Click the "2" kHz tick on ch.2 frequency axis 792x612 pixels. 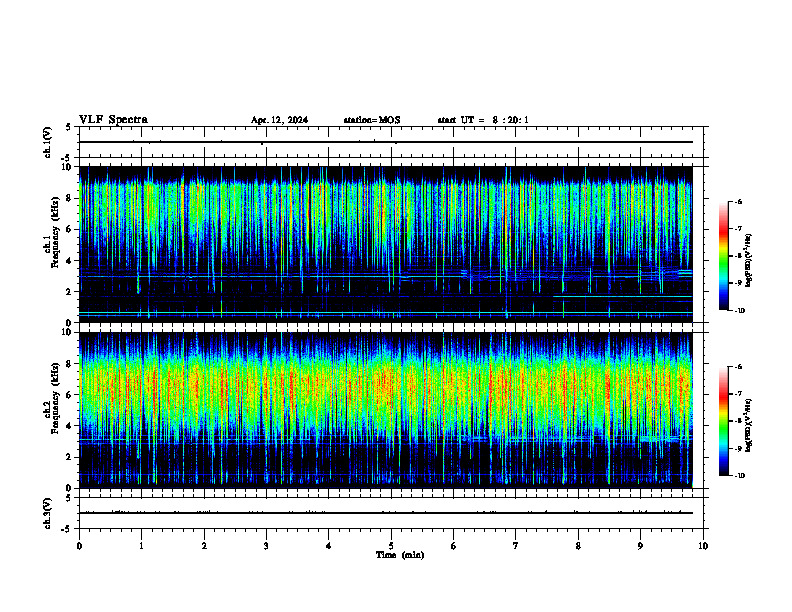tap(70, 457)
